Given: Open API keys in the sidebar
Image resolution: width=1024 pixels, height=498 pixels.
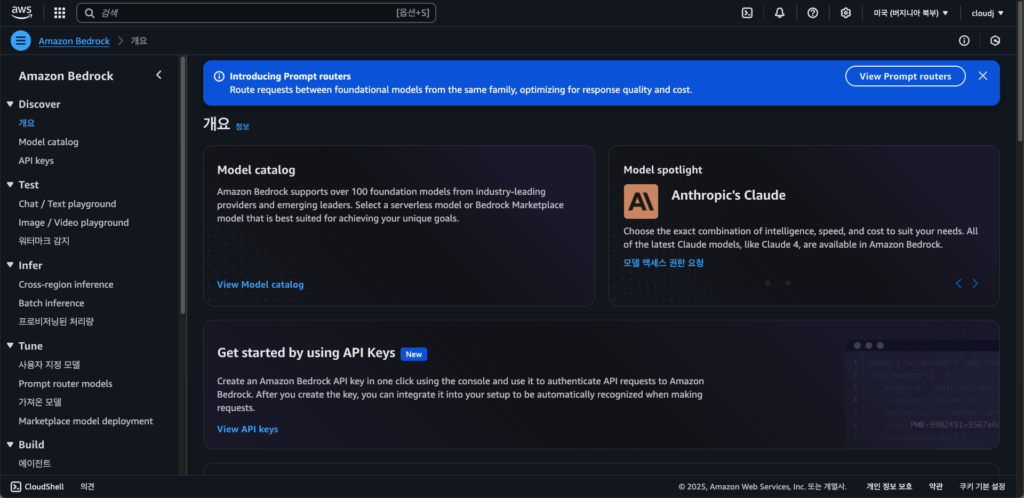Looking at the screenshot, I should point(36,160).
